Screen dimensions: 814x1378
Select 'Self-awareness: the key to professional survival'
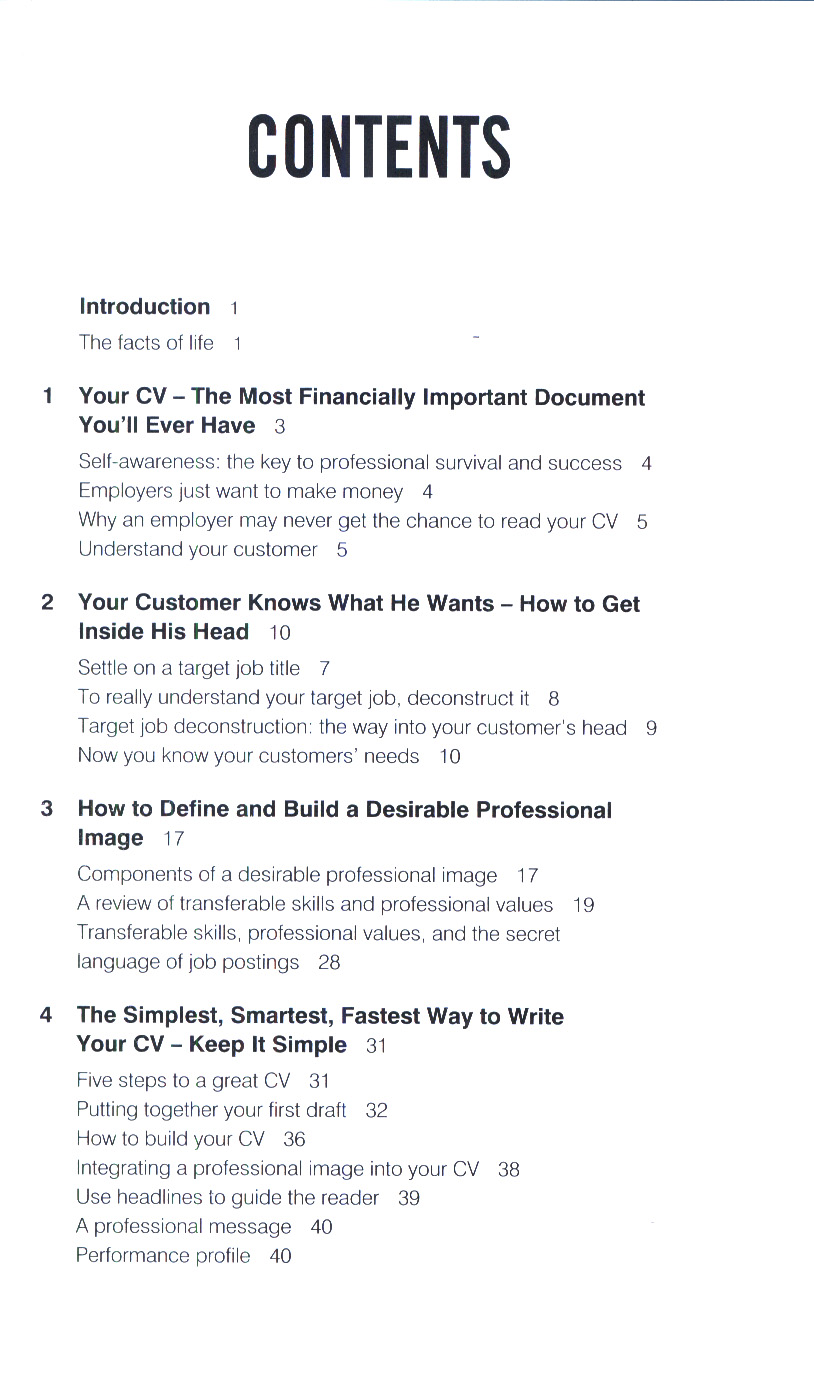(x=350, y=463)
